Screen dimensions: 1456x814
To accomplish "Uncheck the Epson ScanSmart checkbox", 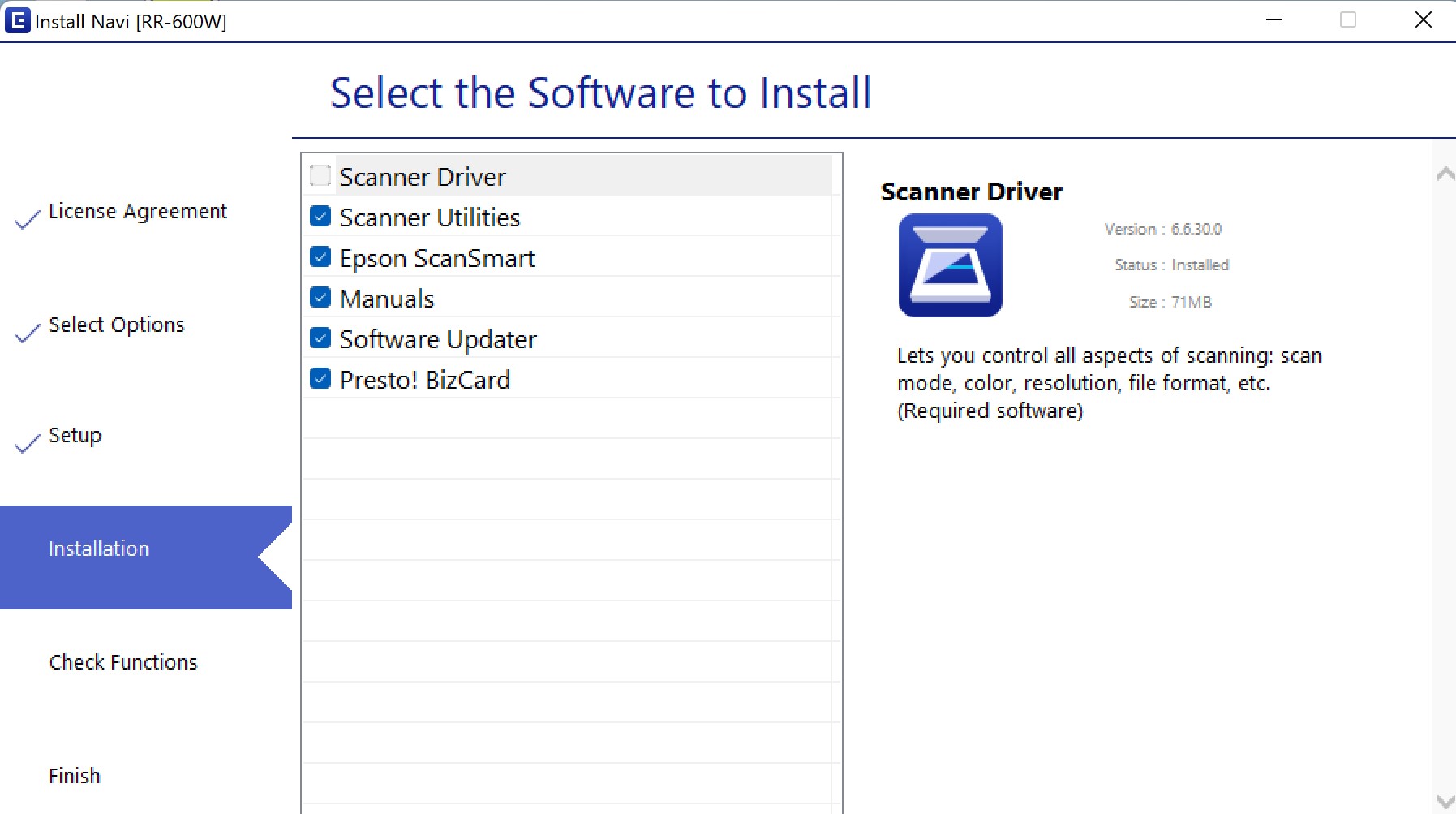I will pos(320,257).
